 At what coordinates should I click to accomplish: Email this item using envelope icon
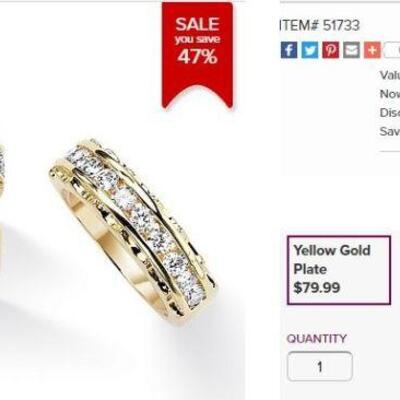click(x=352, y=50)
